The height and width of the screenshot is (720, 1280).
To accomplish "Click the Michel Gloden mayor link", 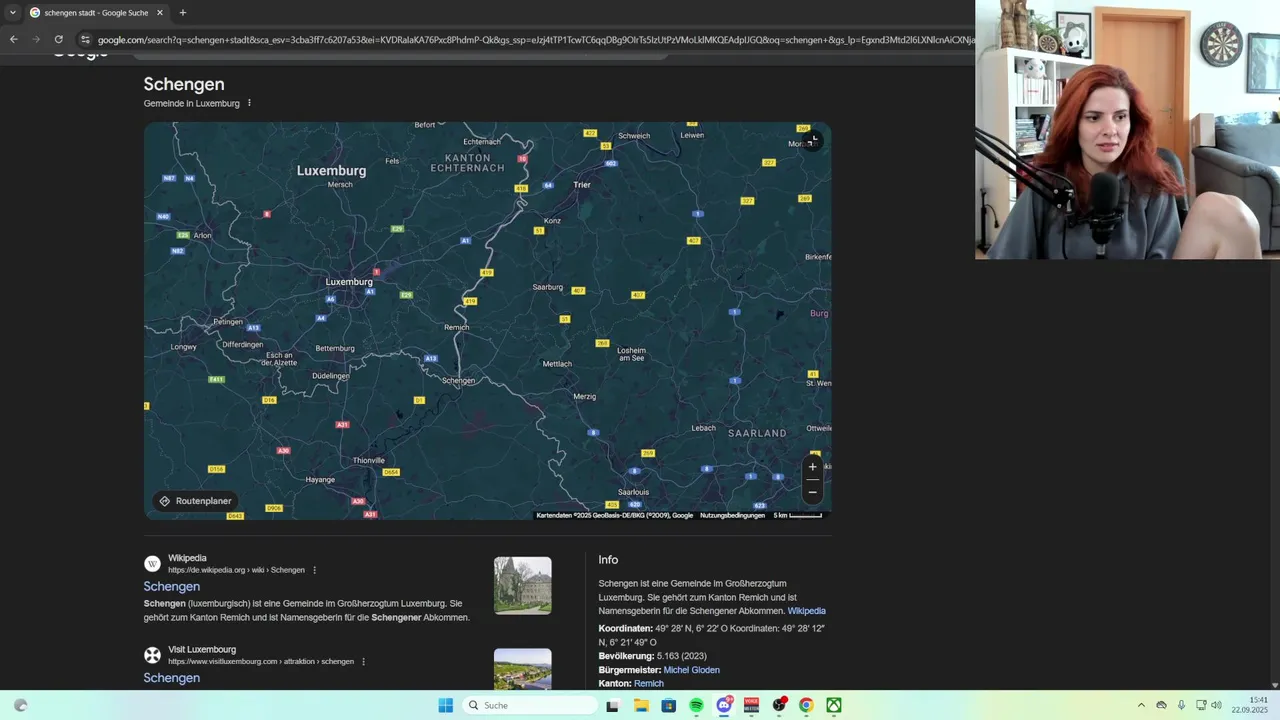I will [x=691, y=670].
